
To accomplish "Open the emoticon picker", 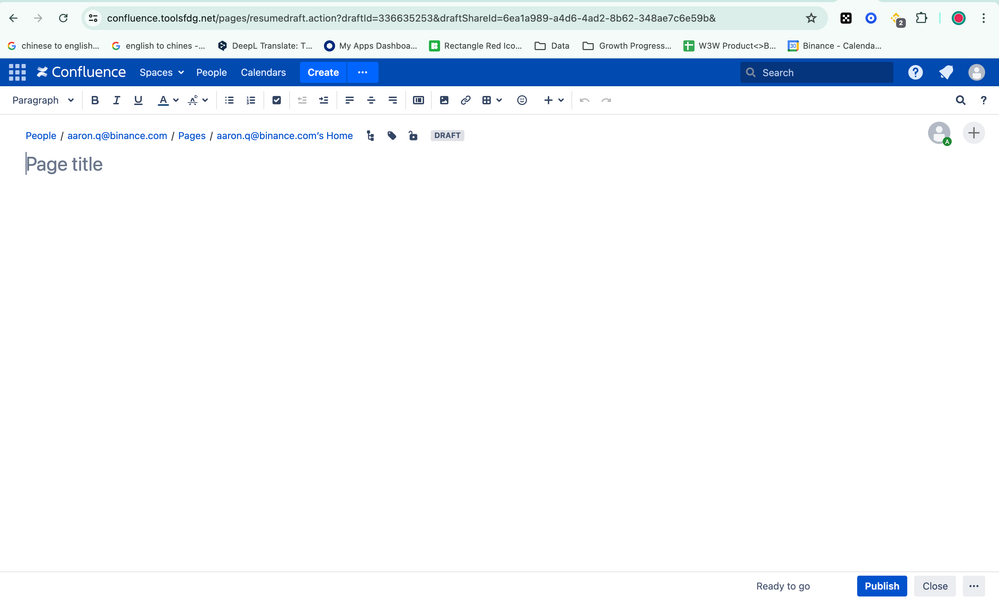I will tap(522, 100).
